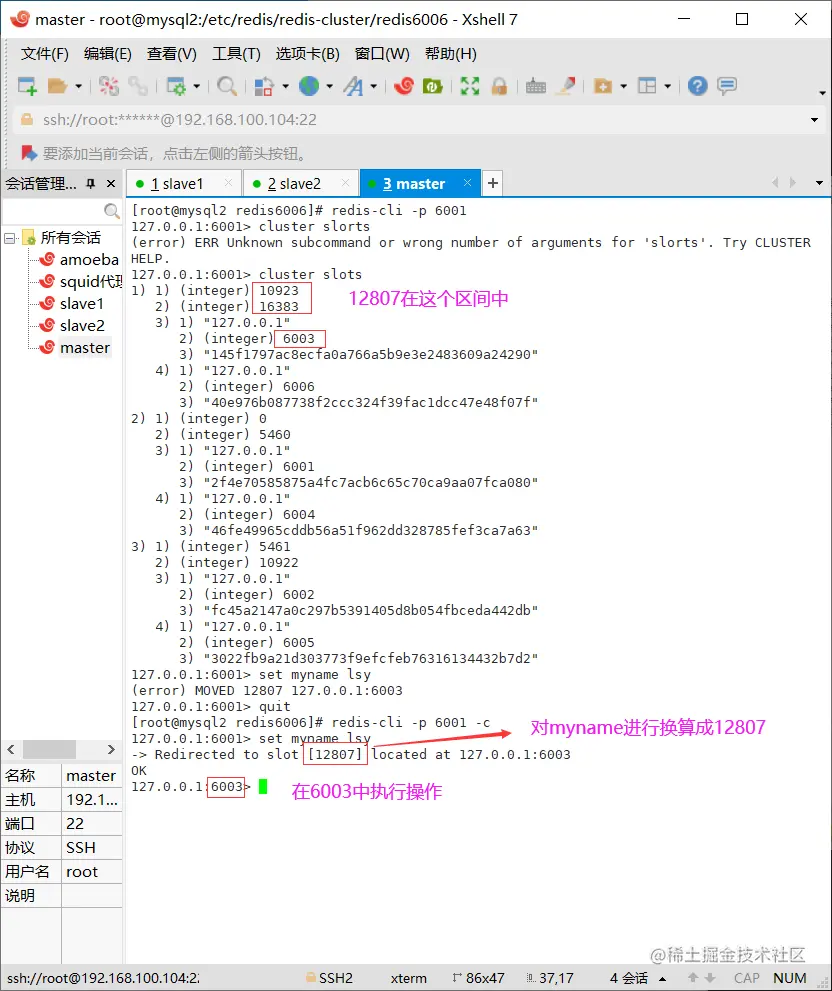Open the session properties gear icon

(x=175, y=86)
